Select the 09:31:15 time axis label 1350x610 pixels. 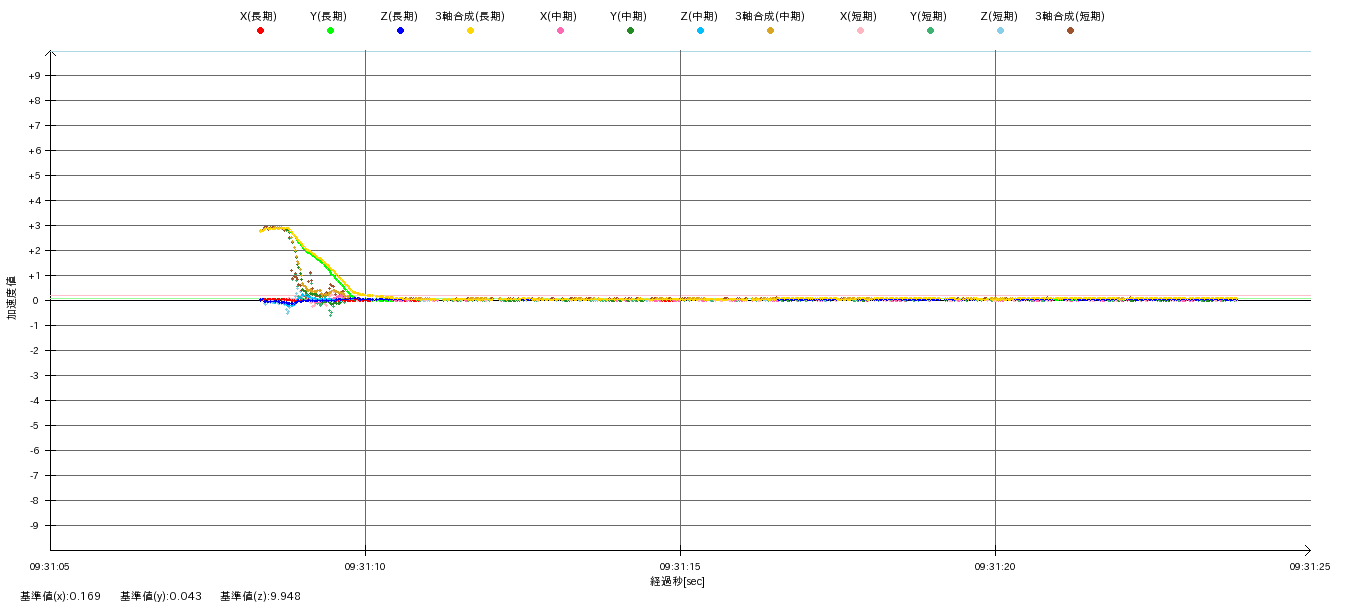click(x=680, y=566)
